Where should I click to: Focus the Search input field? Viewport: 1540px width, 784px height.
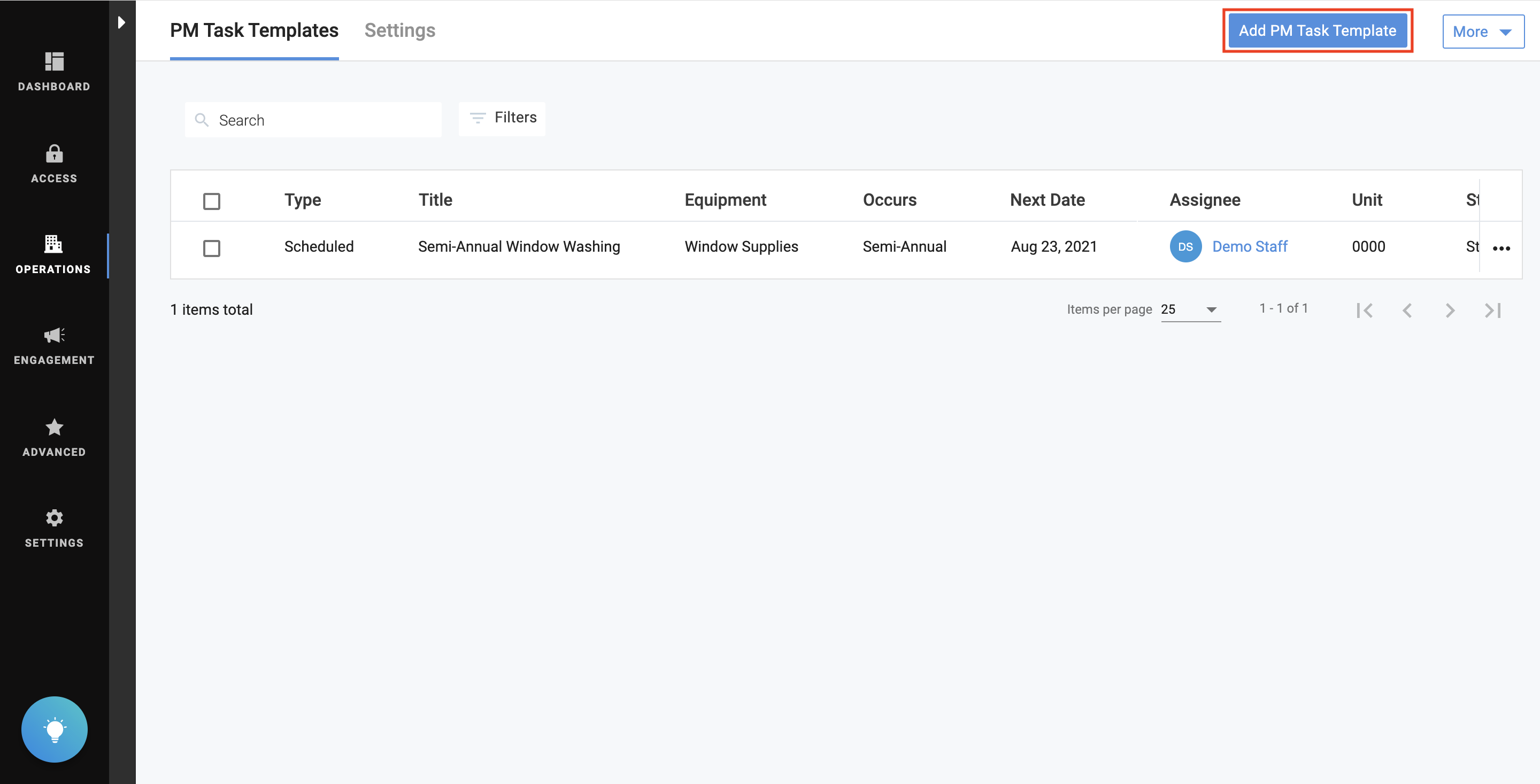click(x=323, y=120)
